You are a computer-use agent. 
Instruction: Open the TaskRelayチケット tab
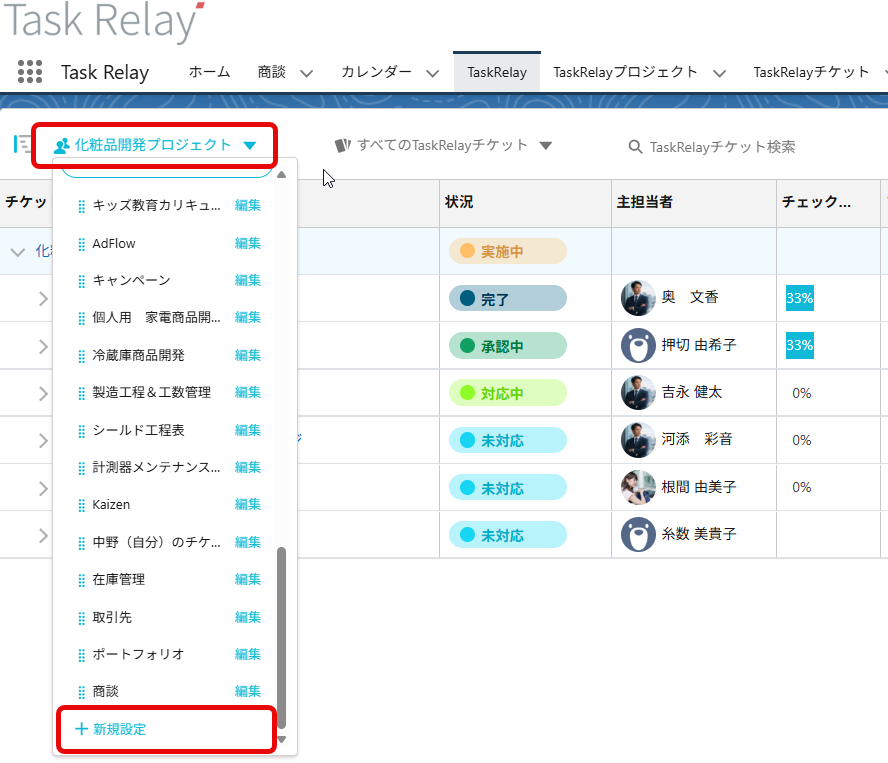pyautogui.click(x=811, y=72)
